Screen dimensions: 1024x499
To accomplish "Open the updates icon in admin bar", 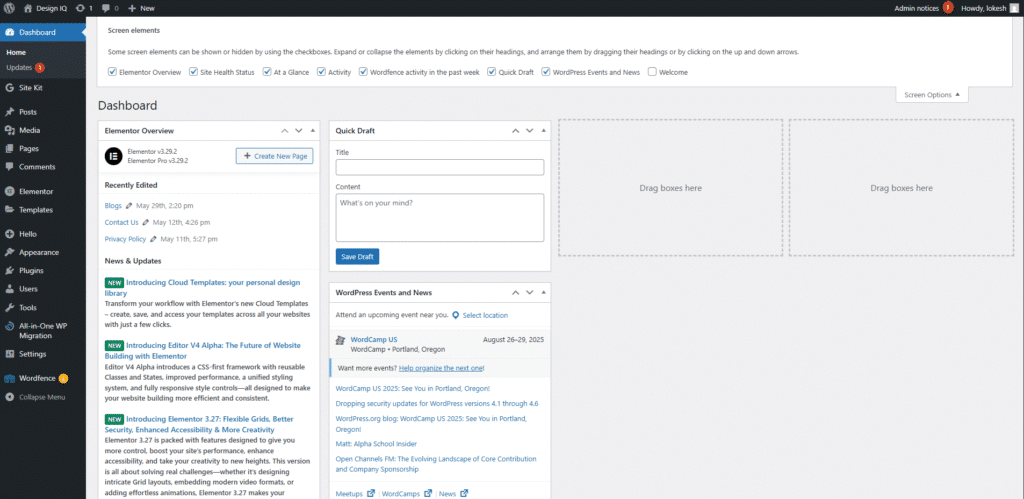I will point(80,8).
